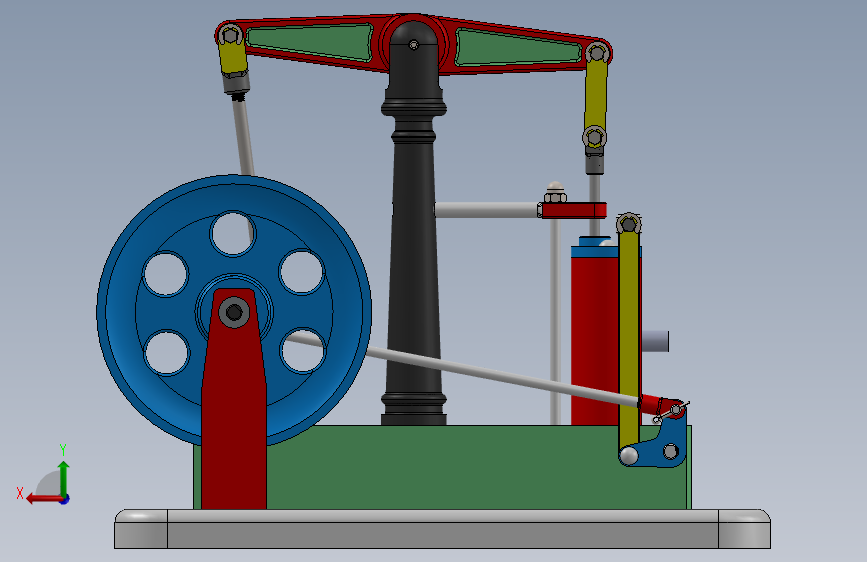Click the red X axis arrow of the triad
The width and height of the screenshot is (867, 562).
tap(43, 499)
